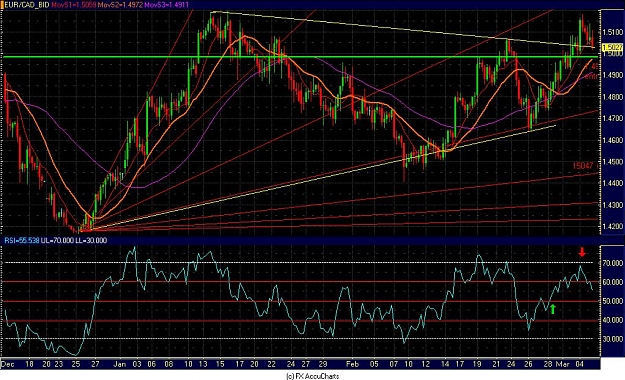The width and height of the screenshot is (625, 380).
Task: Click the 1.5100 price axis label
Action: coord(613,32)
